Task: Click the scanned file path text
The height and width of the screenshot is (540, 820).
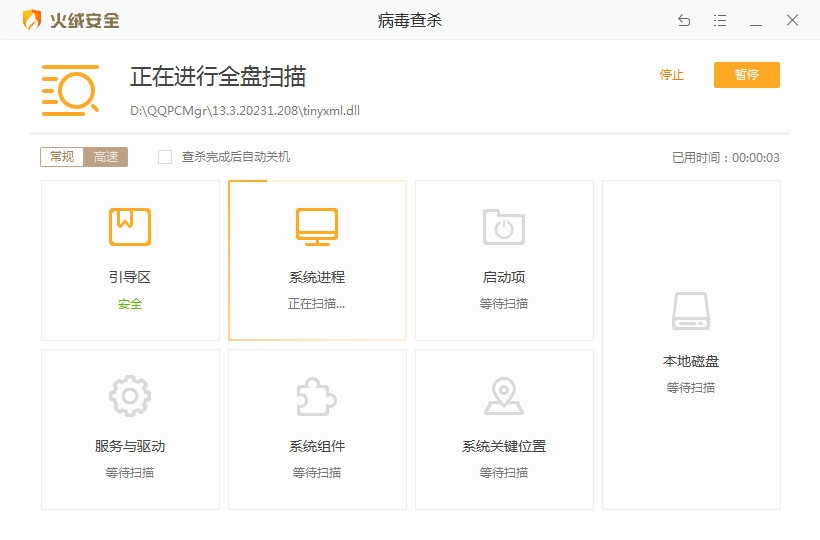Action: click(245, 111)
